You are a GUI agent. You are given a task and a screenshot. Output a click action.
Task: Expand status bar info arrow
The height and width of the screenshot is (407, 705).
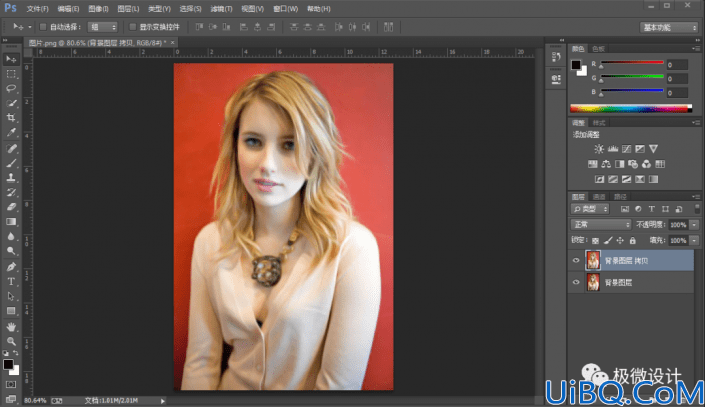pyautogui.click(x=163, y=401)
